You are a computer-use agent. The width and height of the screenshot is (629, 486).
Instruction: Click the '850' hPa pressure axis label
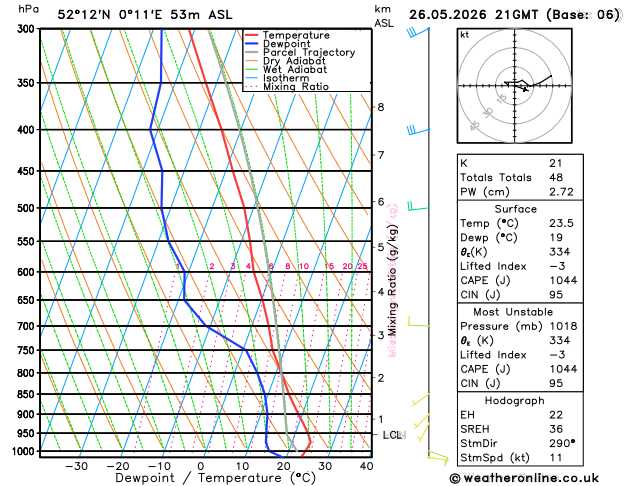coord(28,395)
